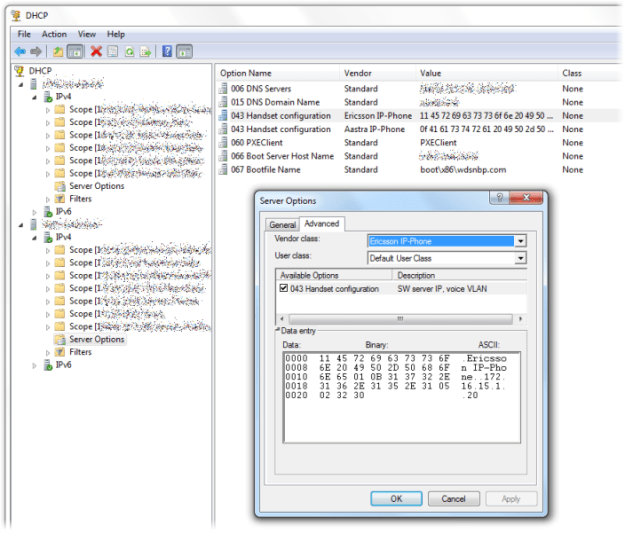Click the Up One Level folder icon
Screen dimensions: 625x533
58,51
